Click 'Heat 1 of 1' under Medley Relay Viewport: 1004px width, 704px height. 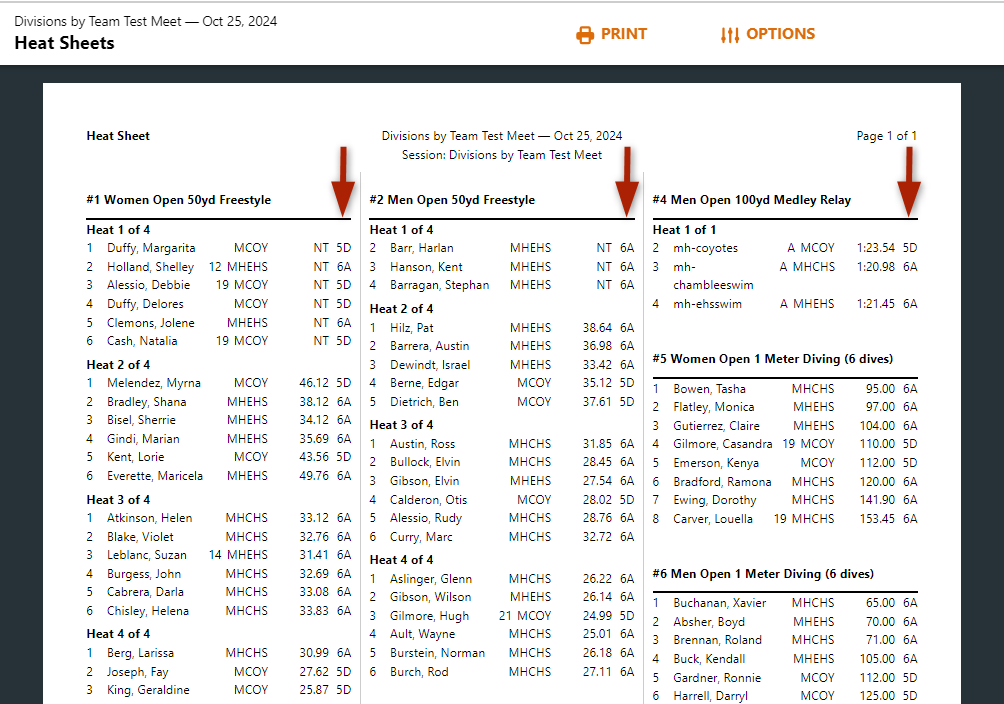click(684, 230)
